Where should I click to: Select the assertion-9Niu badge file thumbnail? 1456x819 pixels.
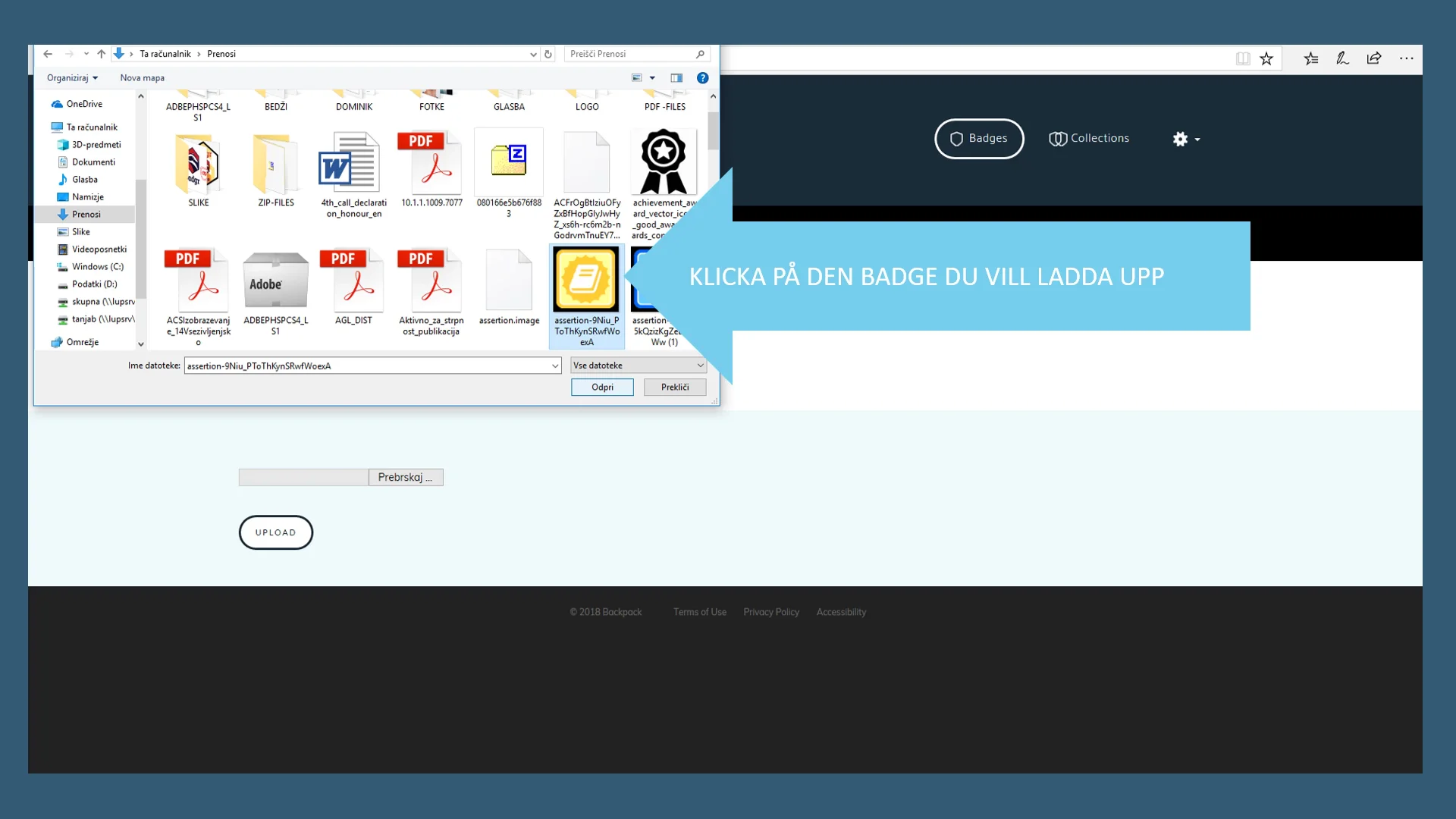(586, 280)
